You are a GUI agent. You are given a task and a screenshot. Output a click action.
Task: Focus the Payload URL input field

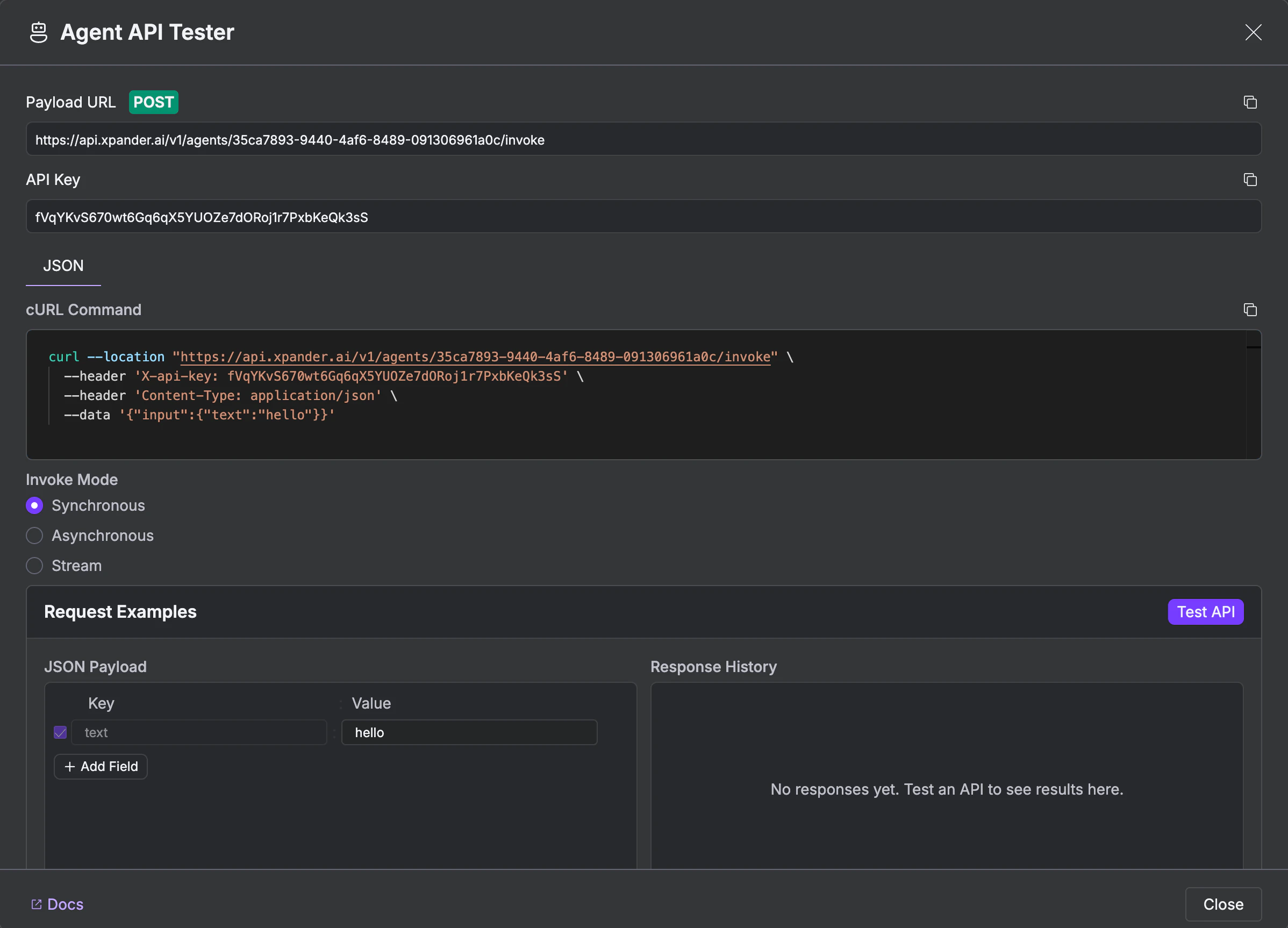pyautogui.click(x=643, y=139)
